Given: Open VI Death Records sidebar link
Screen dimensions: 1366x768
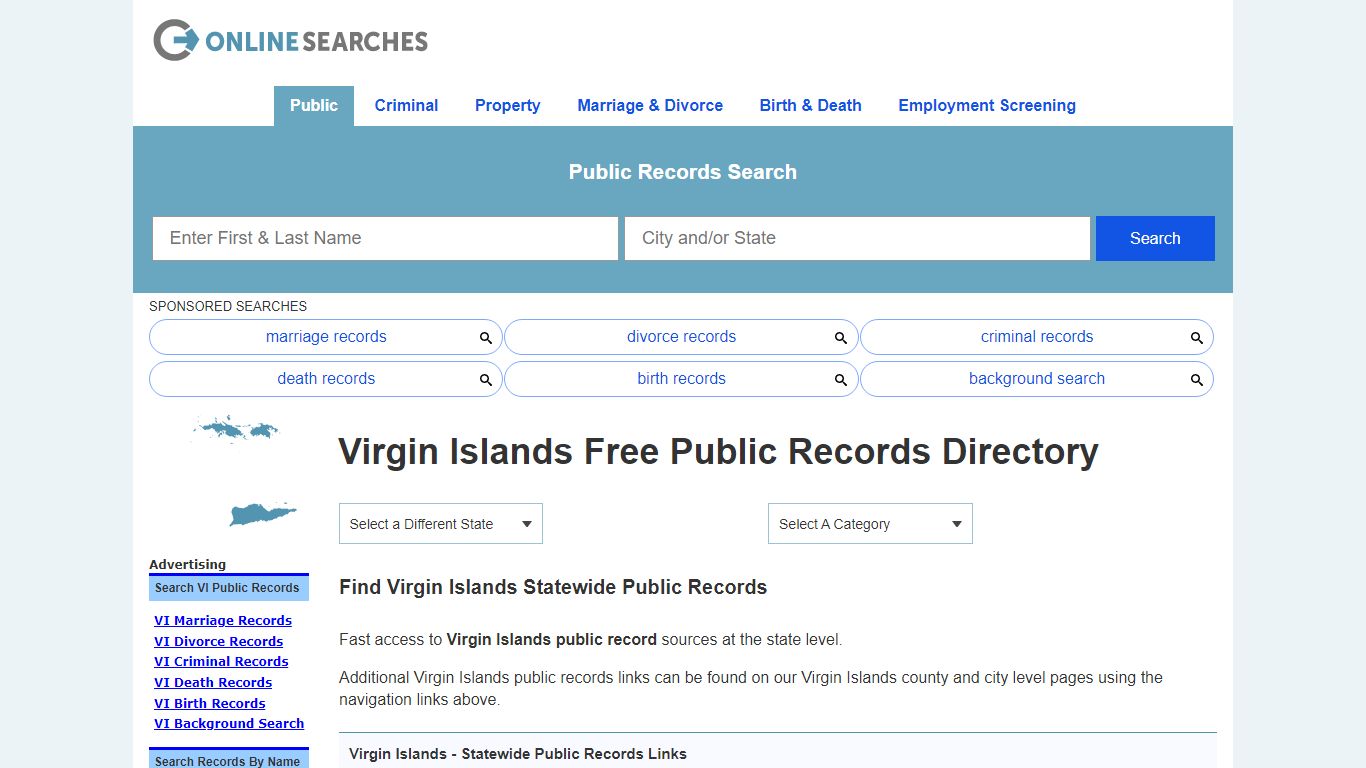Looking at the screenshot, I should [x=213, y=683].
